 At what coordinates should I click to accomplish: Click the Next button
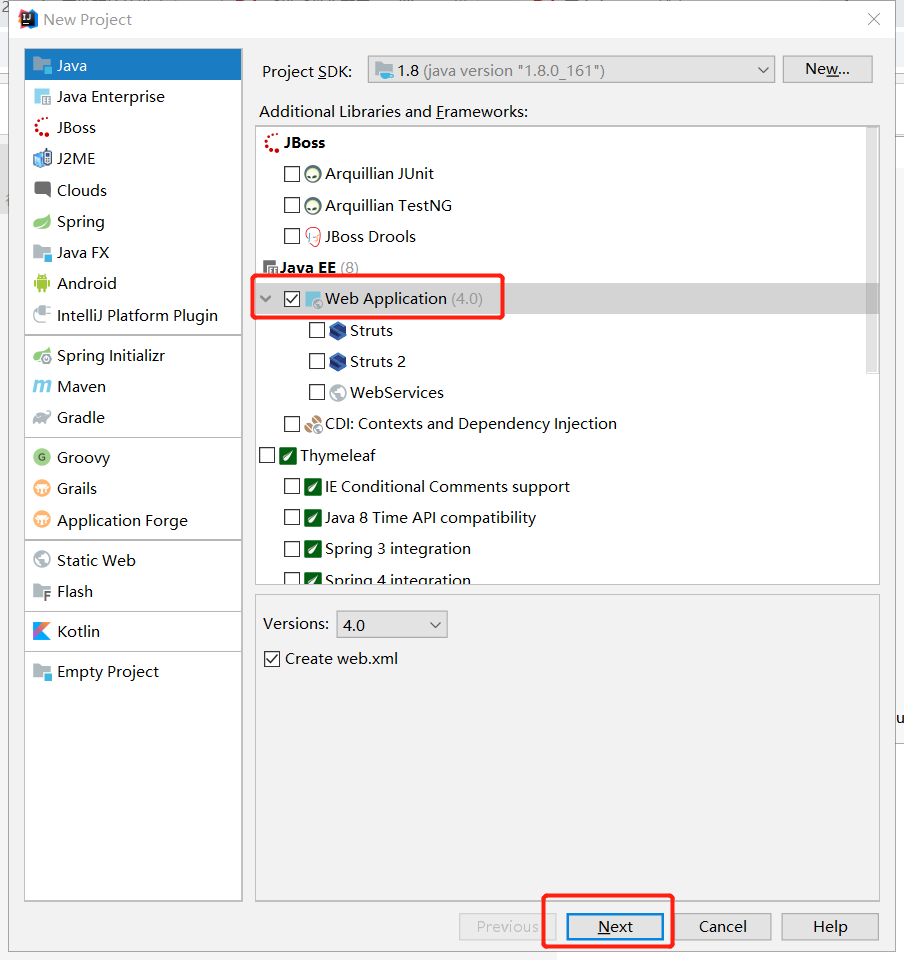[614, 926]
